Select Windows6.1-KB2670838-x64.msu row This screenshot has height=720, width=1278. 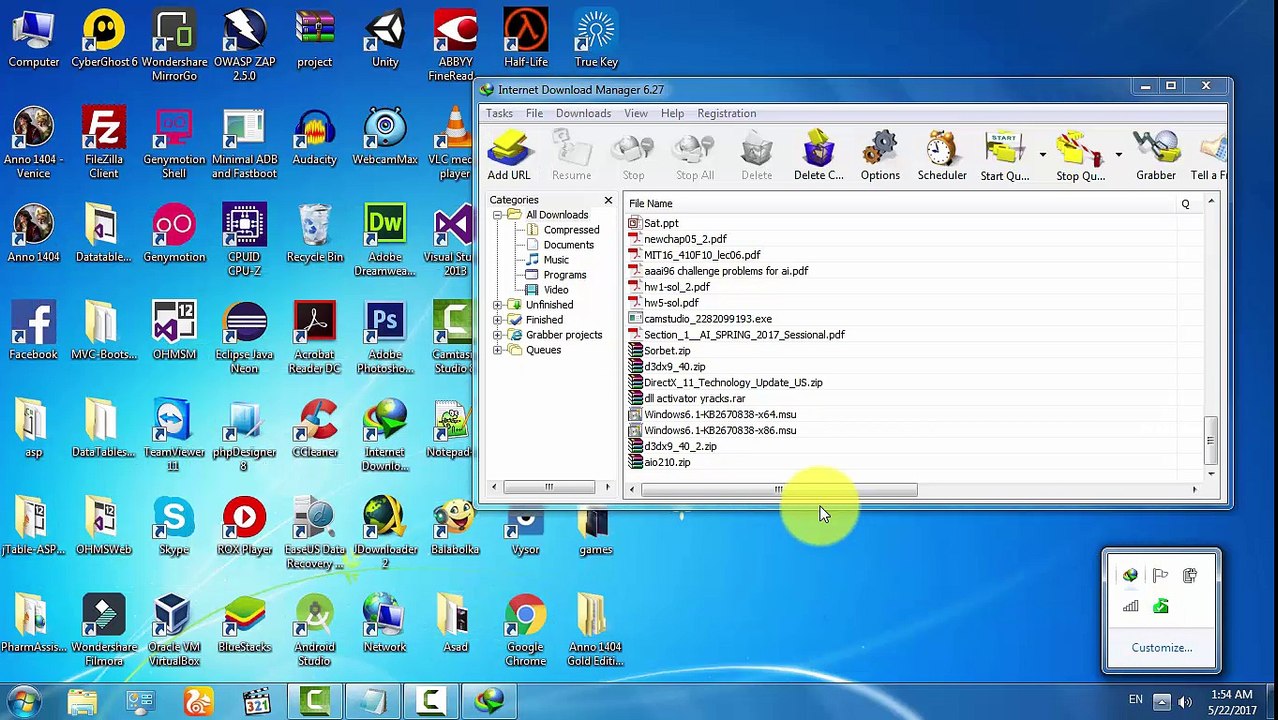720,415
